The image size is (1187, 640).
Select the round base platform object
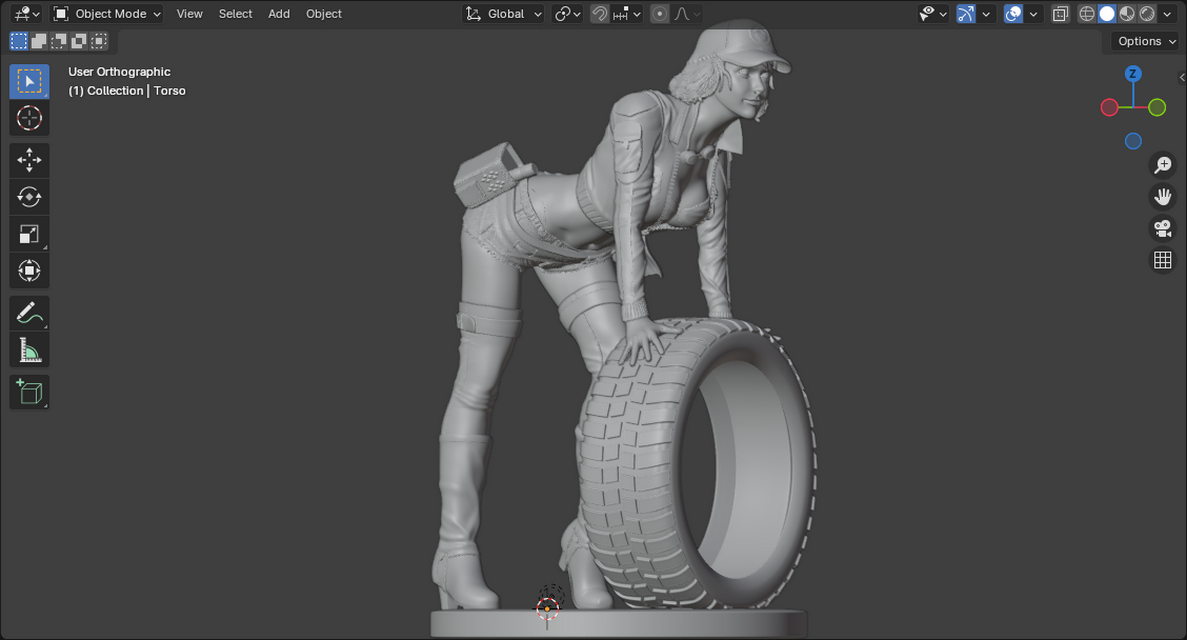(x=618, y=623)
